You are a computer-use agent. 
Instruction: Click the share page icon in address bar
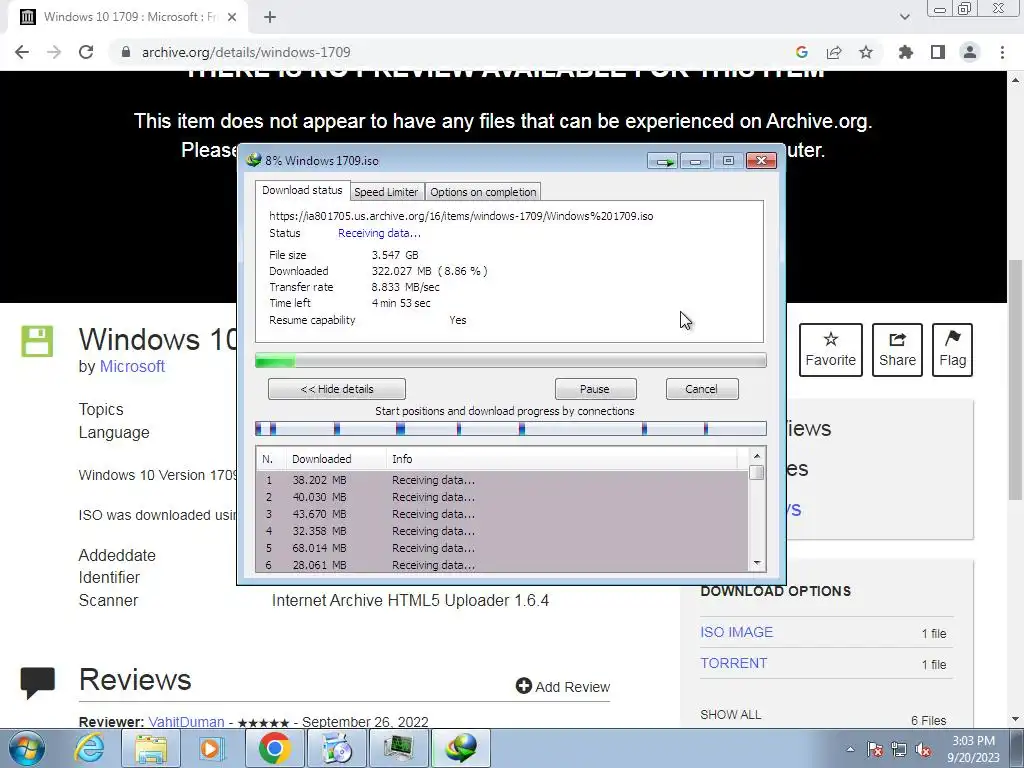[834, 52]
